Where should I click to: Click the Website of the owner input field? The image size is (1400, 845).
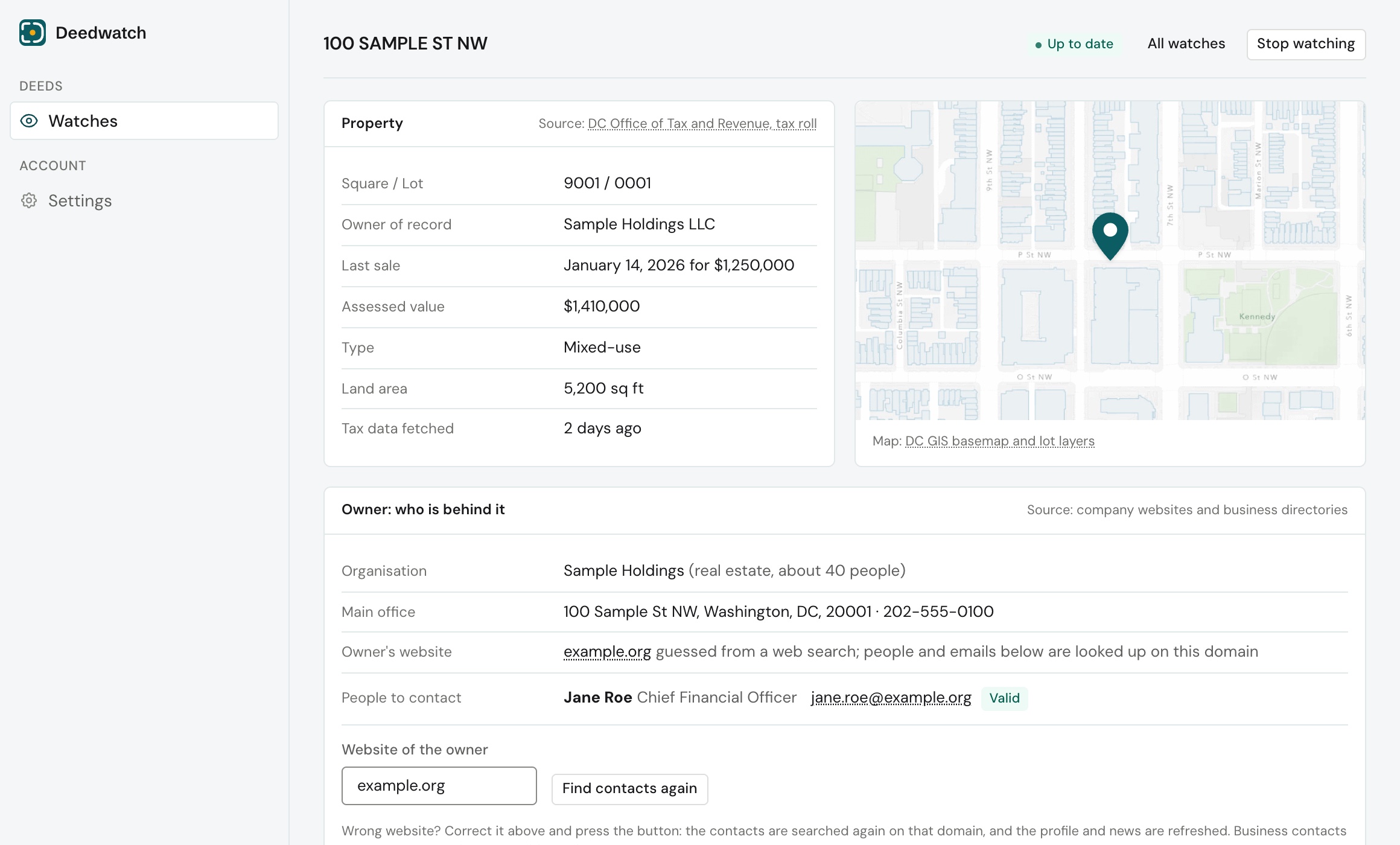[x=439, y=786]
